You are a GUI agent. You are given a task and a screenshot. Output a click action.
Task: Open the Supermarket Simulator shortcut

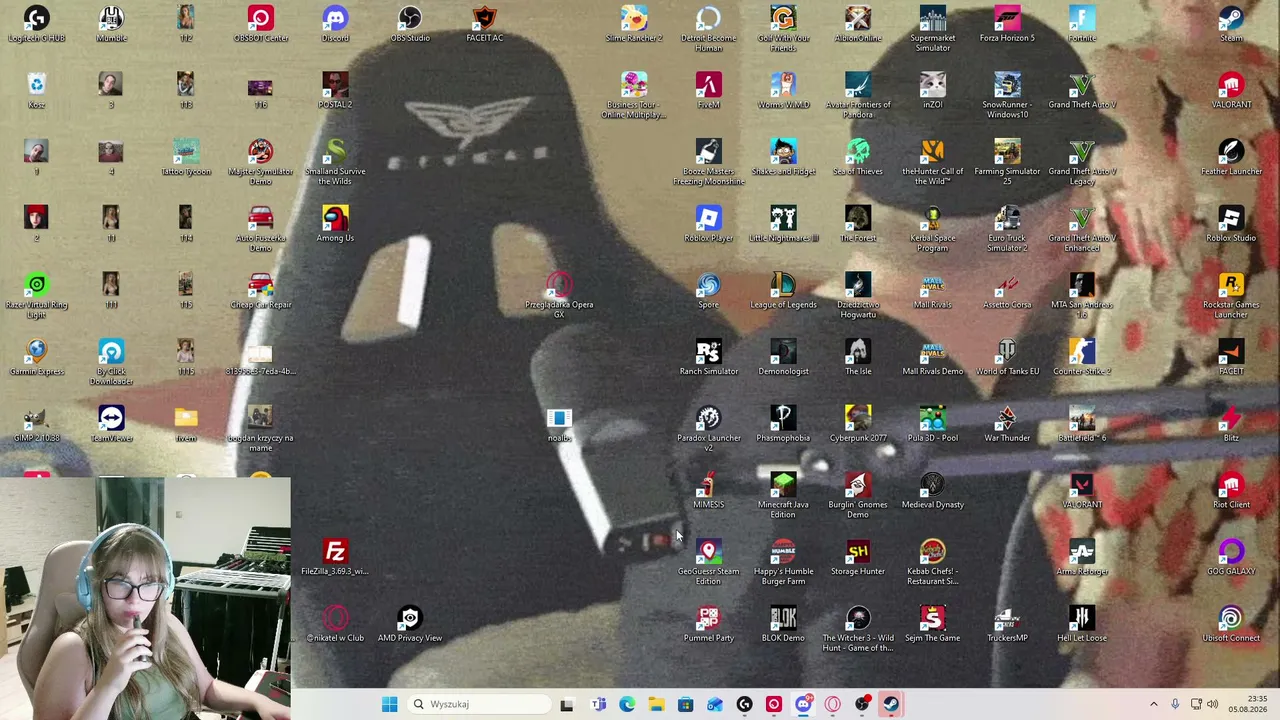point(932,29)
